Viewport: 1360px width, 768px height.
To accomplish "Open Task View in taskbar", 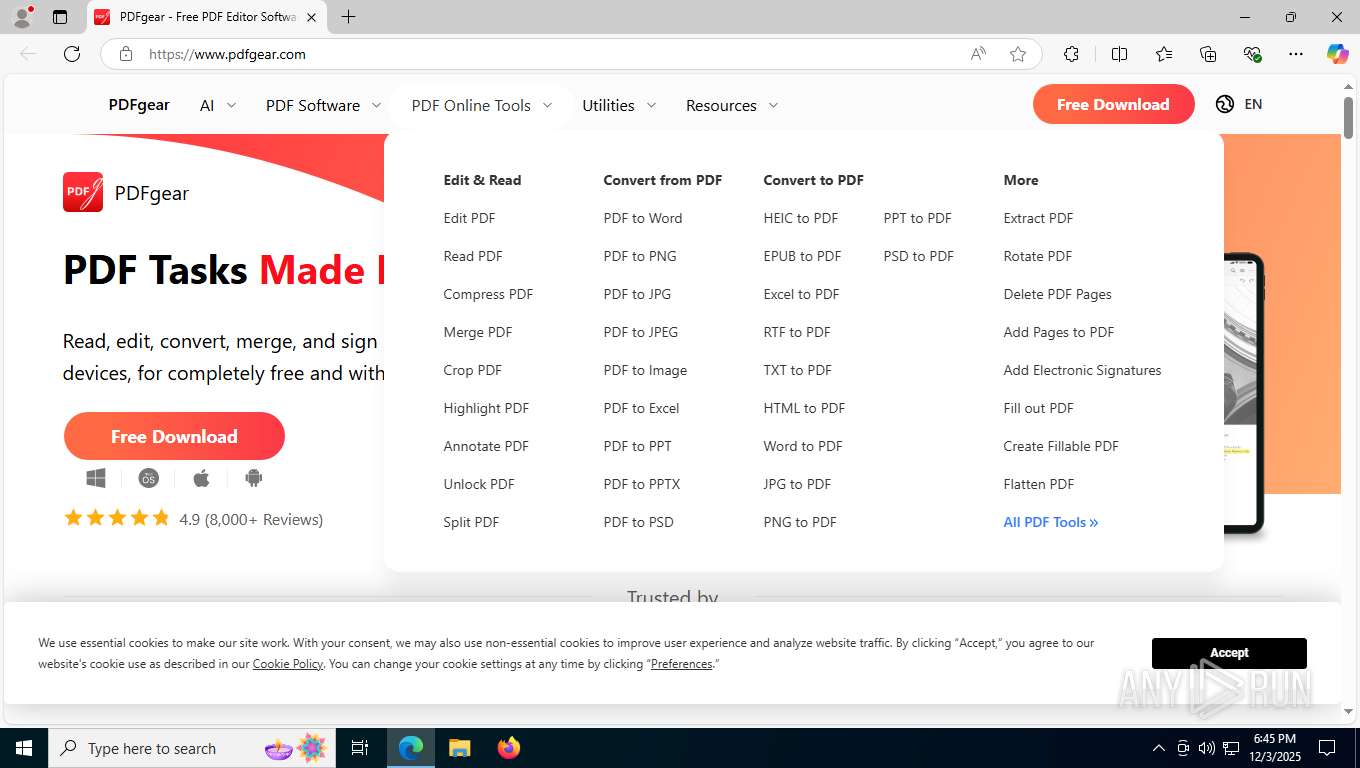I will click(x=360, y=748).
